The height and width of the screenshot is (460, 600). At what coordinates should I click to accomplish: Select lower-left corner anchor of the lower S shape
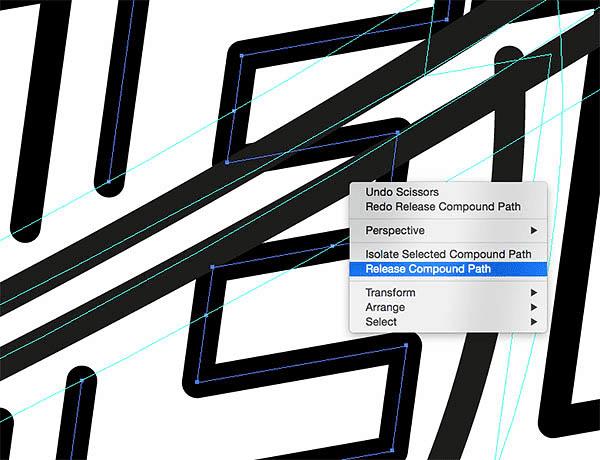197,382
